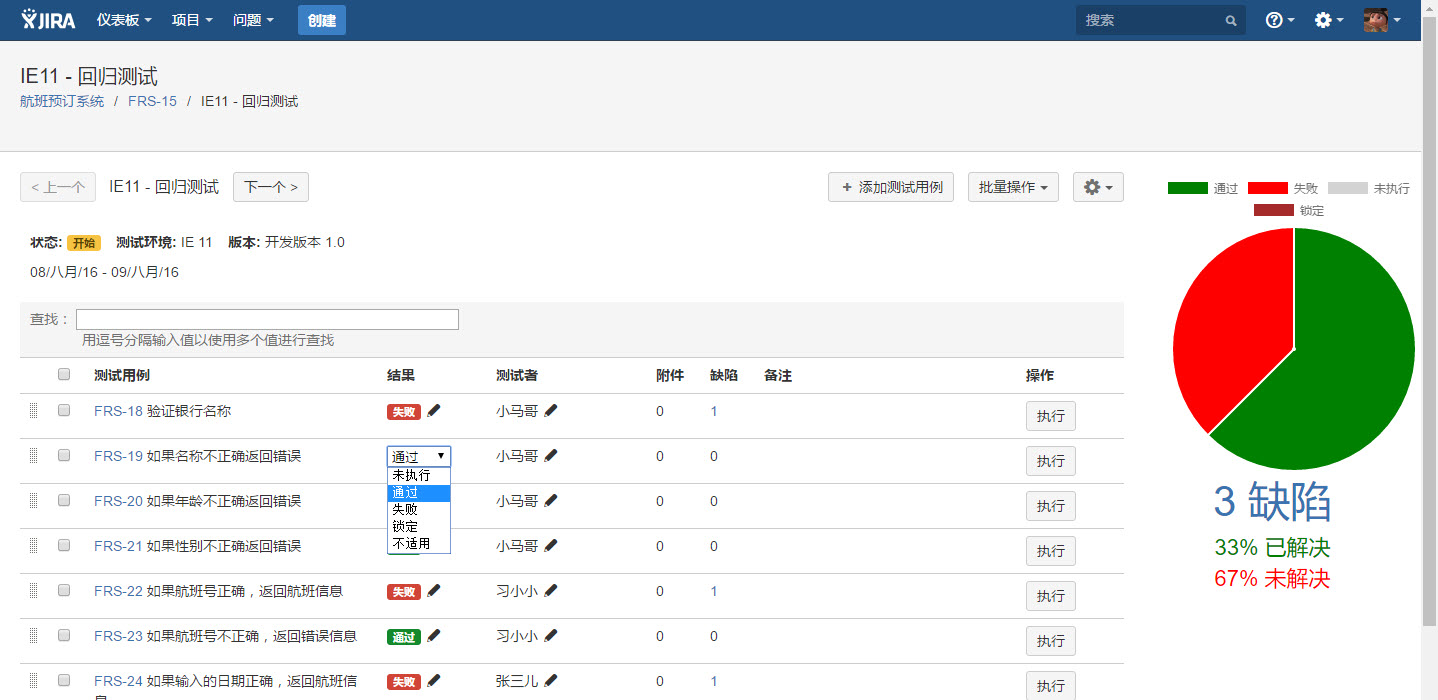Open the FRS-22 issue link
The width and height of the screenshot is (1438, 700).
pyautogui.click(x=119, y=591)
